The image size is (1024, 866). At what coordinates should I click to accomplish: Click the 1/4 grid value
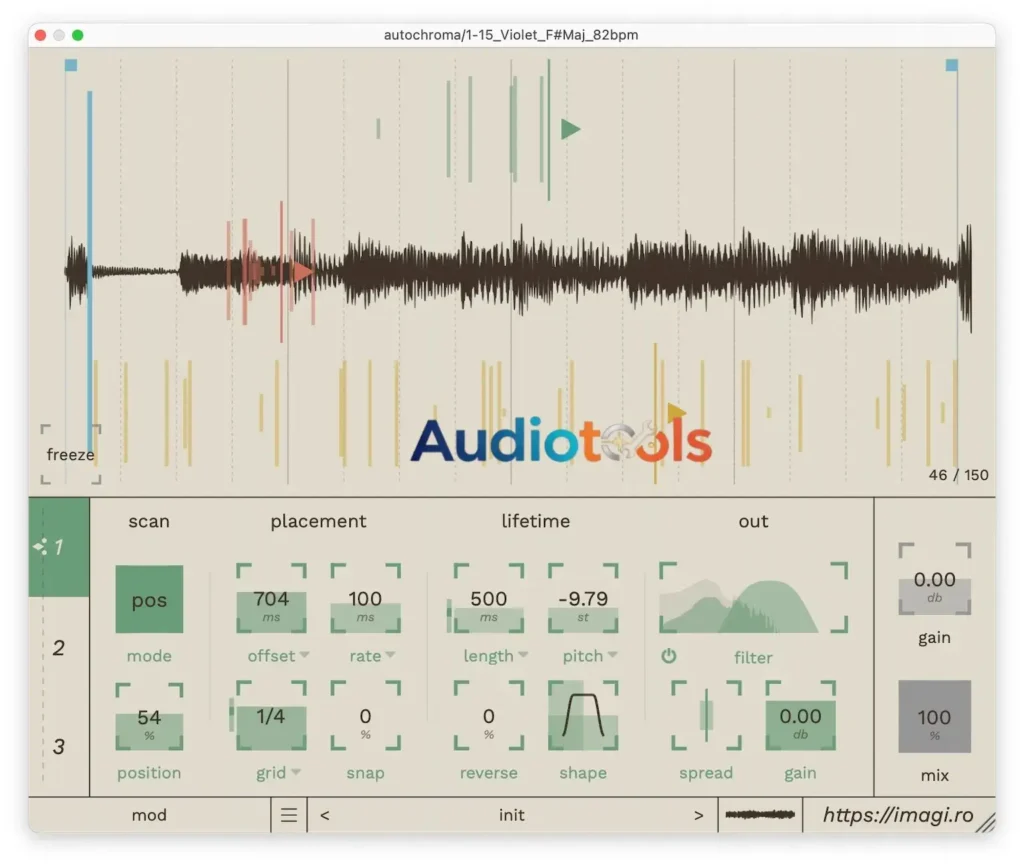pyautogui.click(x=271, y=716)
